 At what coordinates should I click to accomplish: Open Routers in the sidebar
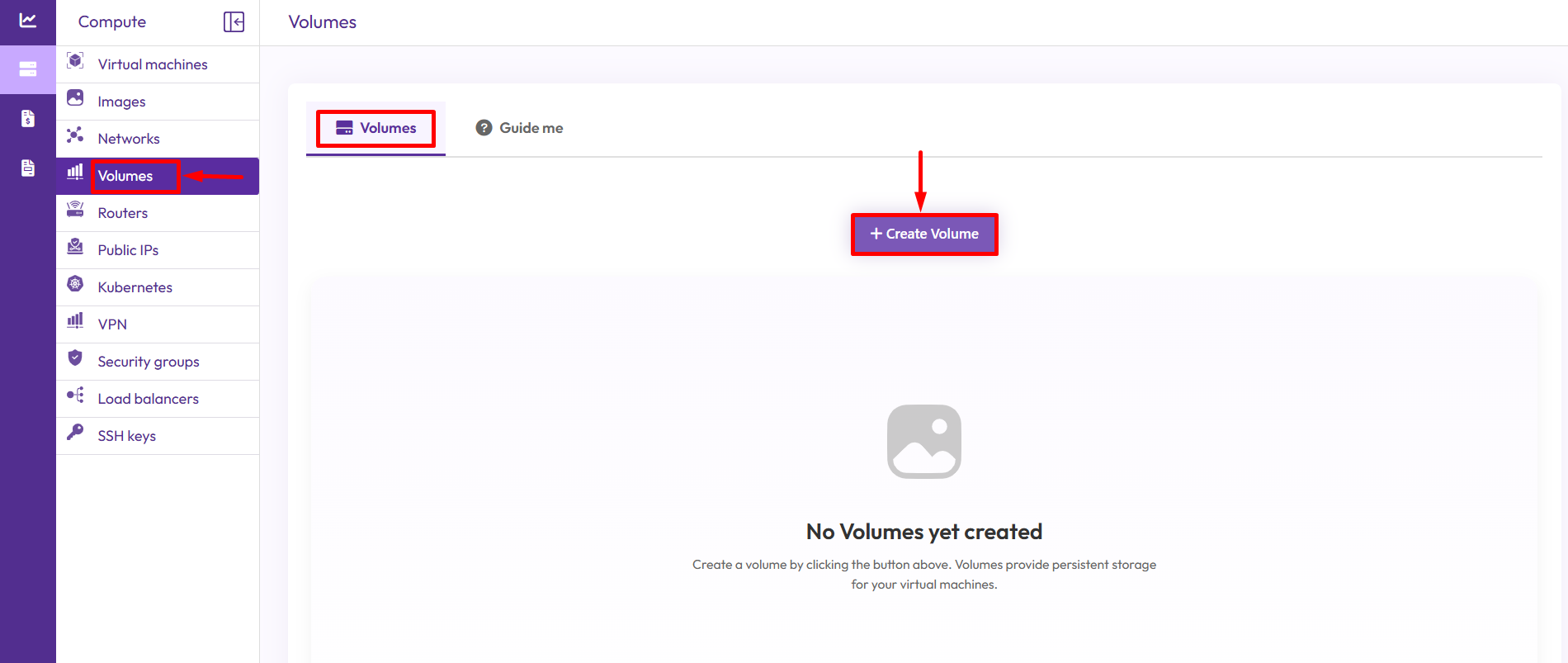point(122,213)
